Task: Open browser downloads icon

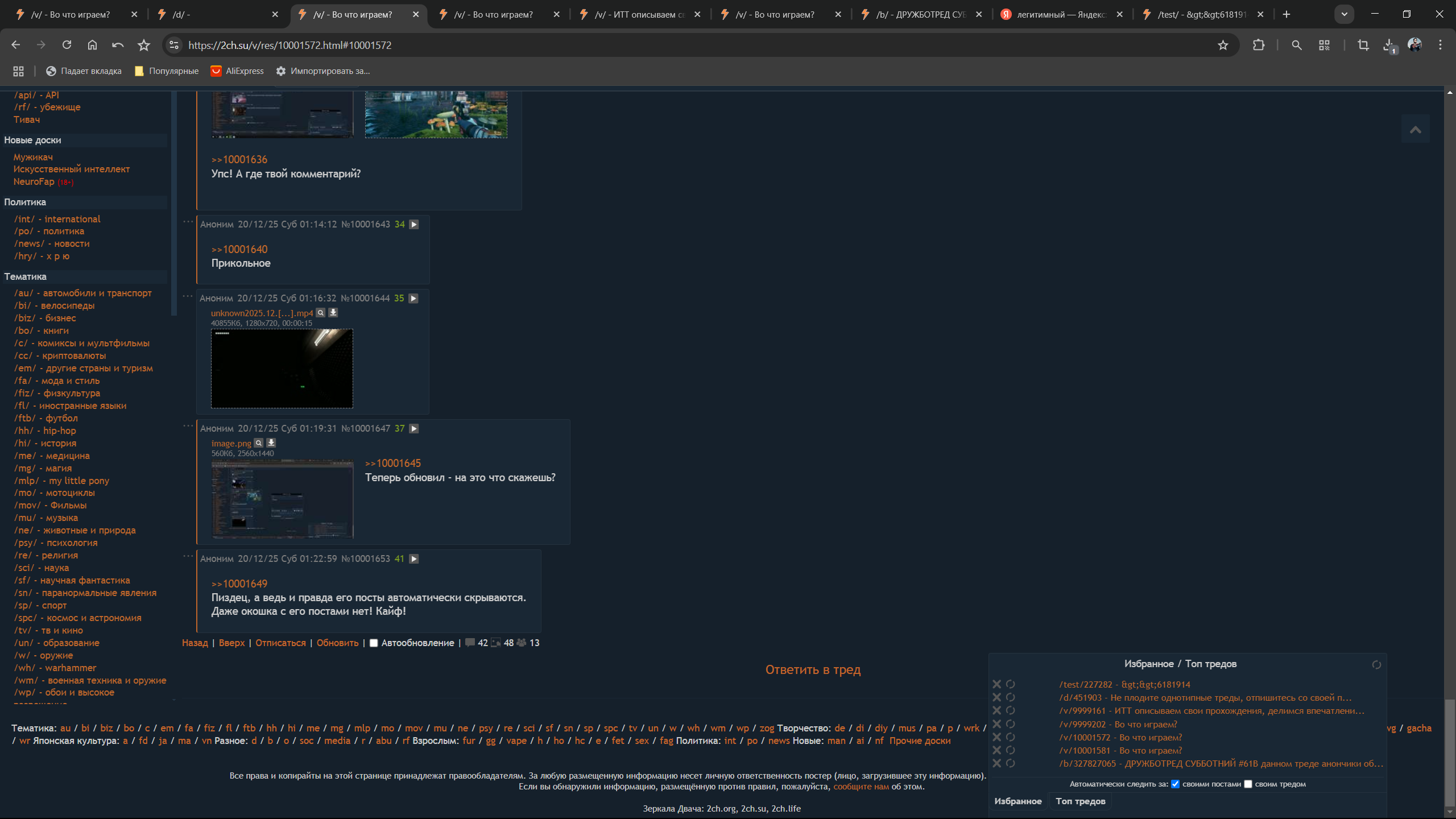Action: click(x=1389, y=45)
